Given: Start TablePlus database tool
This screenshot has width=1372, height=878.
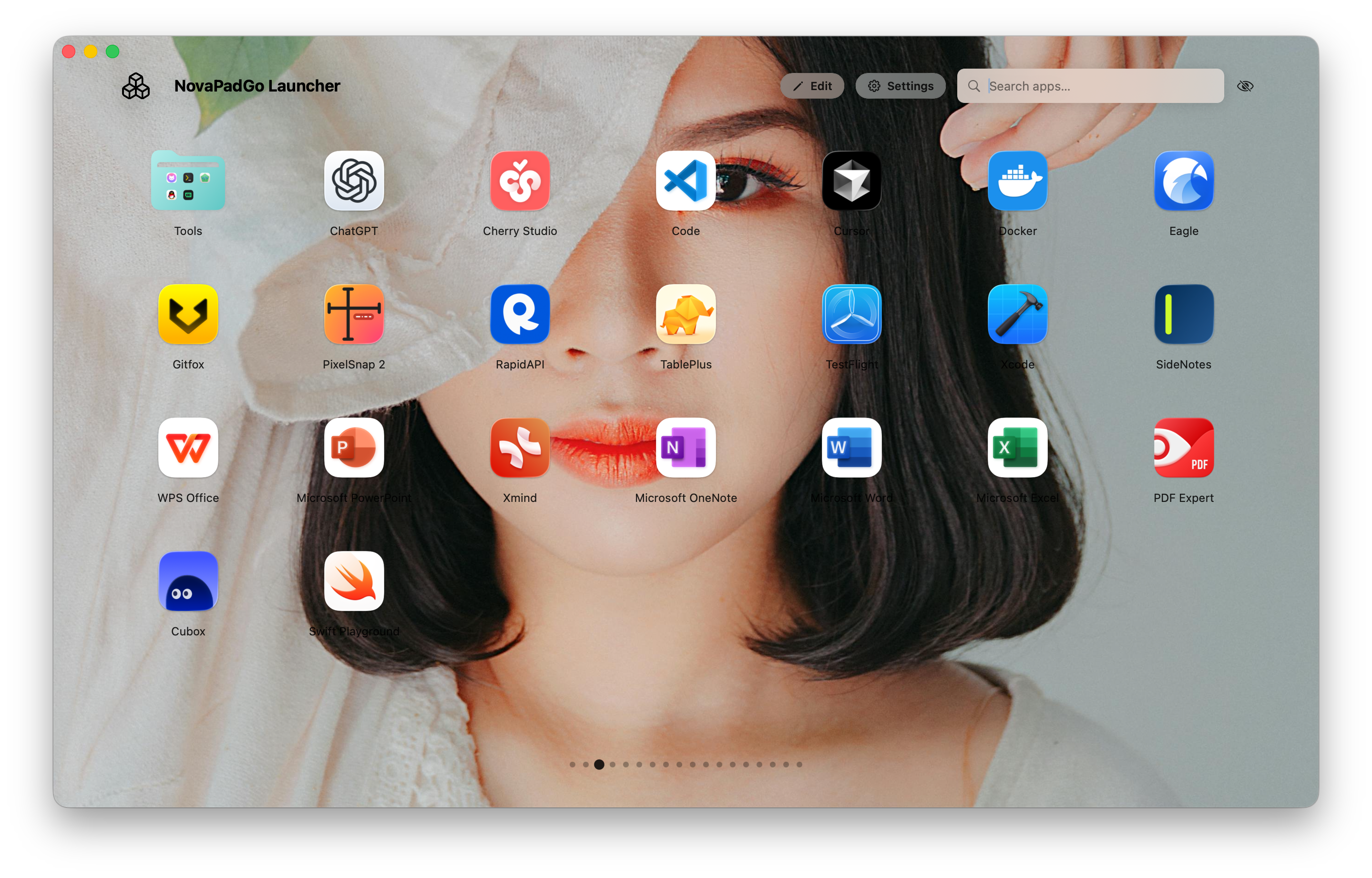Looking at the screenshot, I should pos(686,315).
